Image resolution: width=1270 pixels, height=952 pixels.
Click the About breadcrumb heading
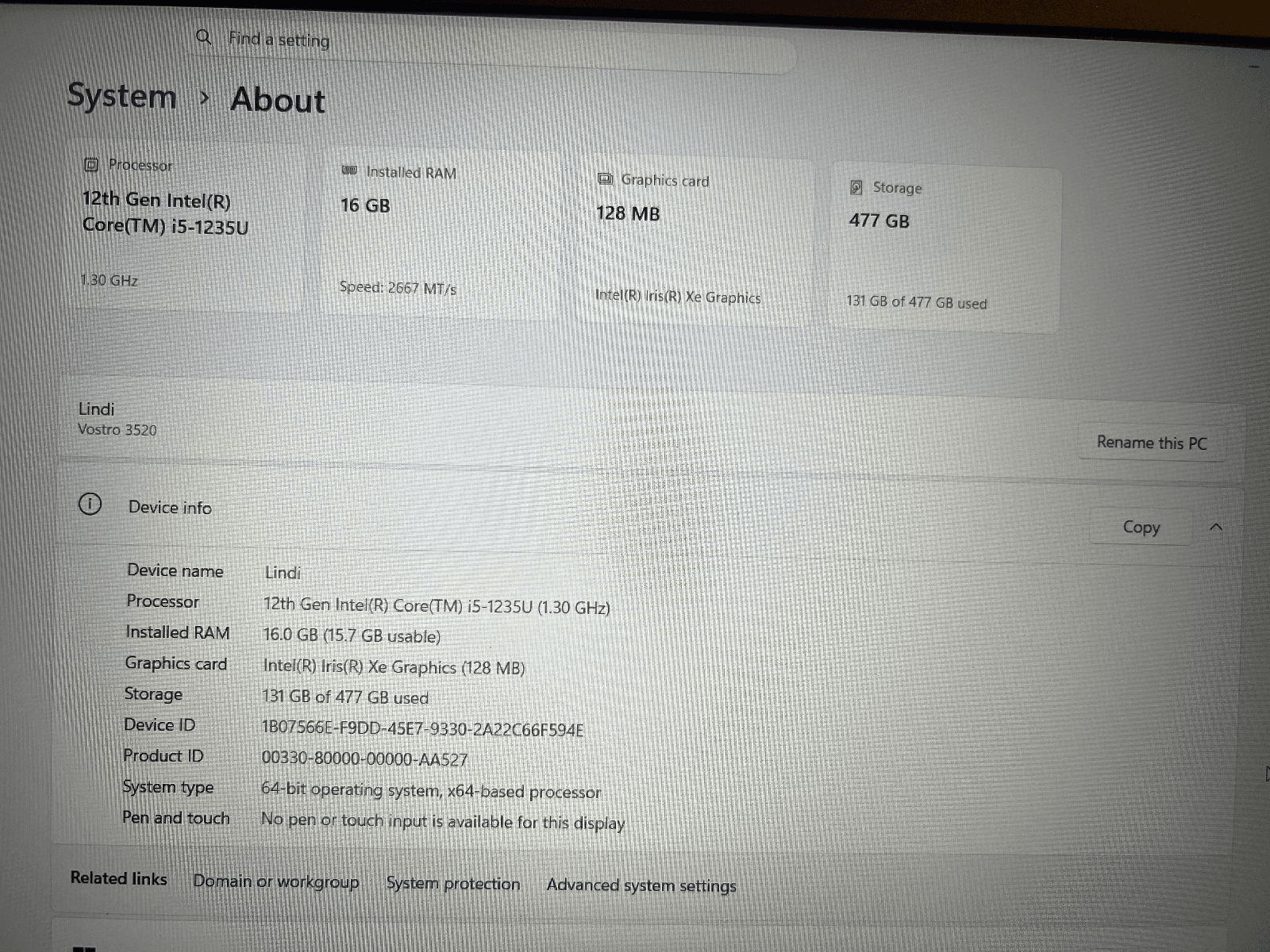point(278,101)
